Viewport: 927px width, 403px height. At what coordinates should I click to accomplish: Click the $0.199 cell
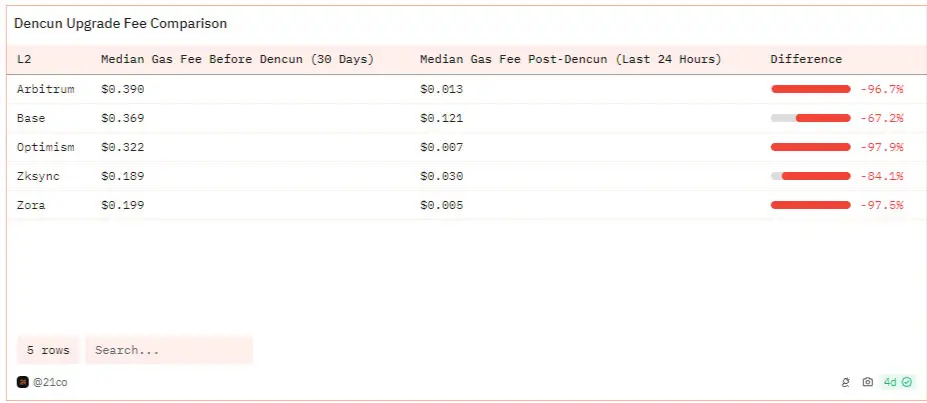point(122,205)
